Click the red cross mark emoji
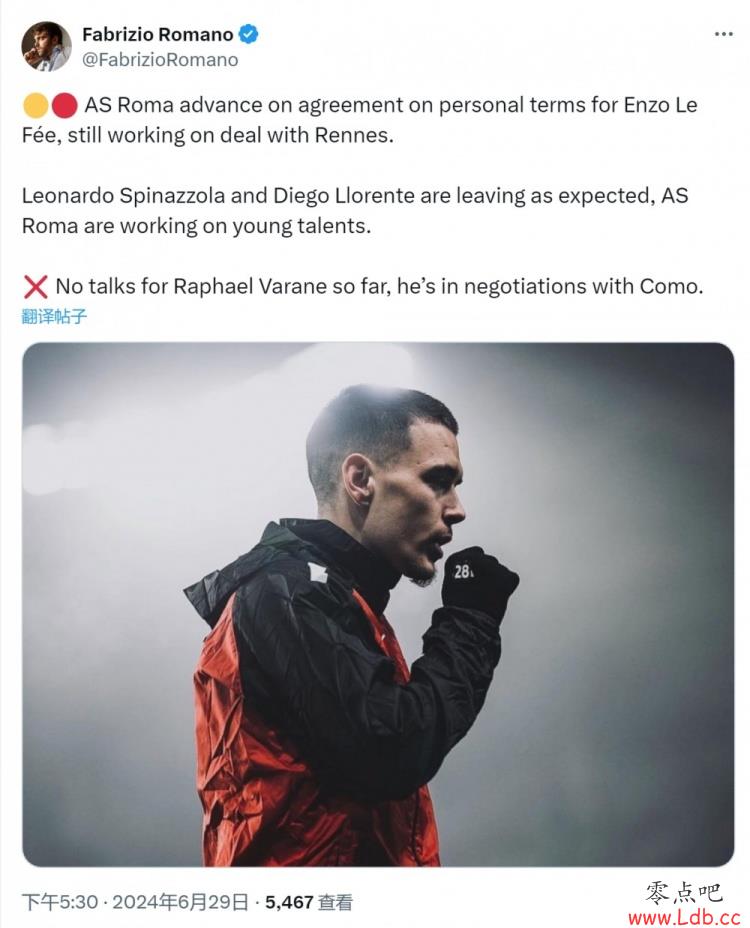Viewport: 750px width, 928px height. pos(35,287)
